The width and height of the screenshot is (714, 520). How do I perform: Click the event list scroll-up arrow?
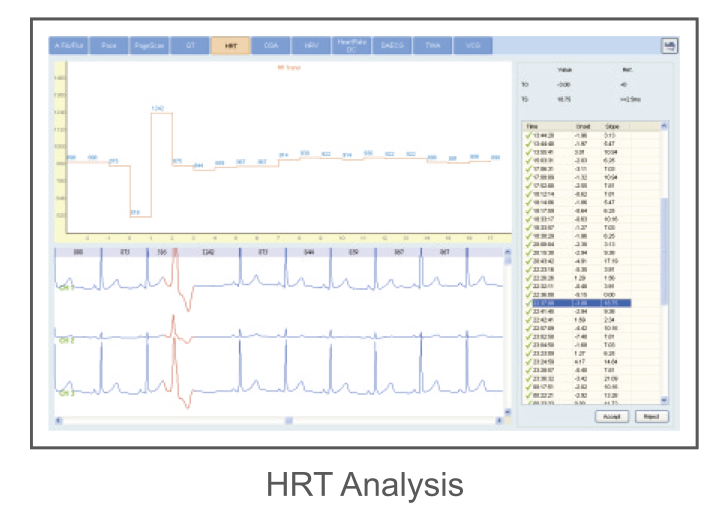663,127
